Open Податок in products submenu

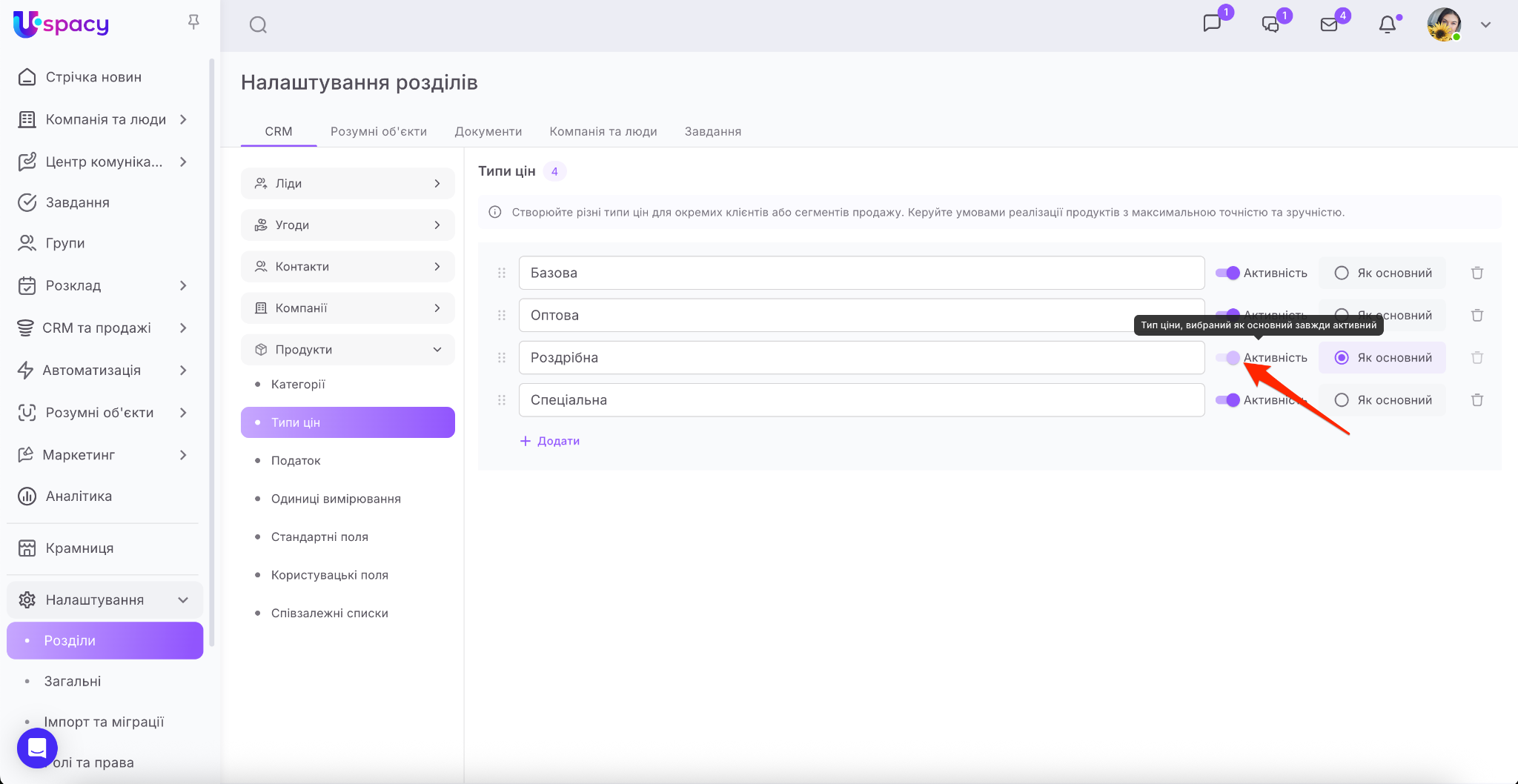click(296, 461)
